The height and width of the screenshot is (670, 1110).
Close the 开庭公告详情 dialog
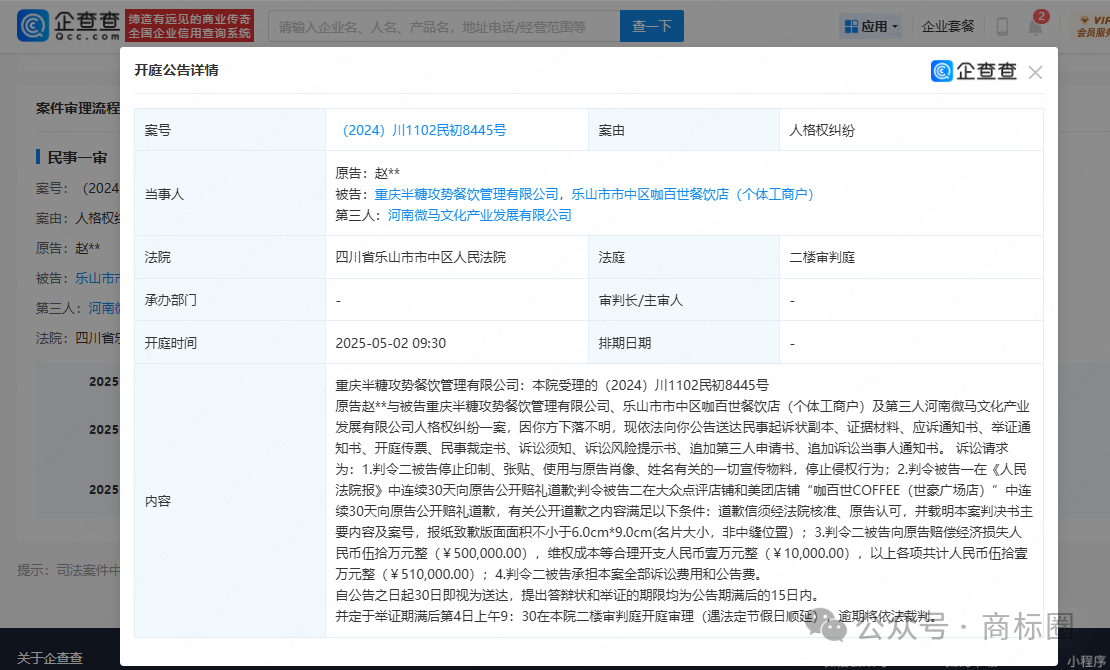point(1035,72)
